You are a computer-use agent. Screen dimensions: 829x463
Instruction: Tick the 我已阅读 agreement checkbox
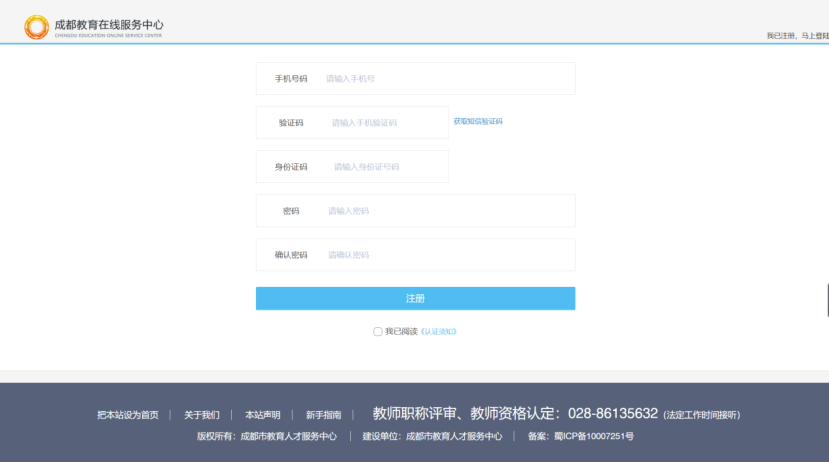click(378, 331)
